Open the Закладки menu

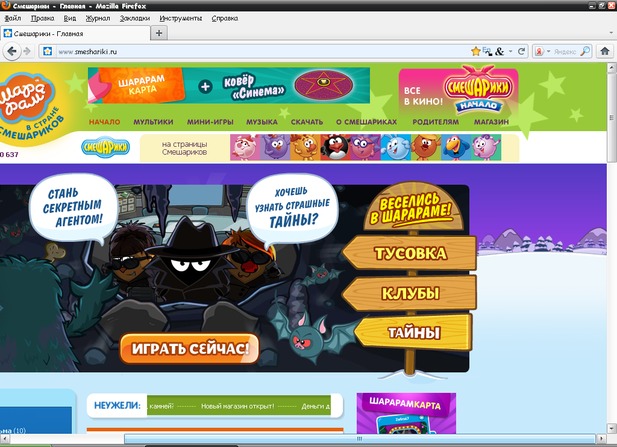tap(135, 18)
